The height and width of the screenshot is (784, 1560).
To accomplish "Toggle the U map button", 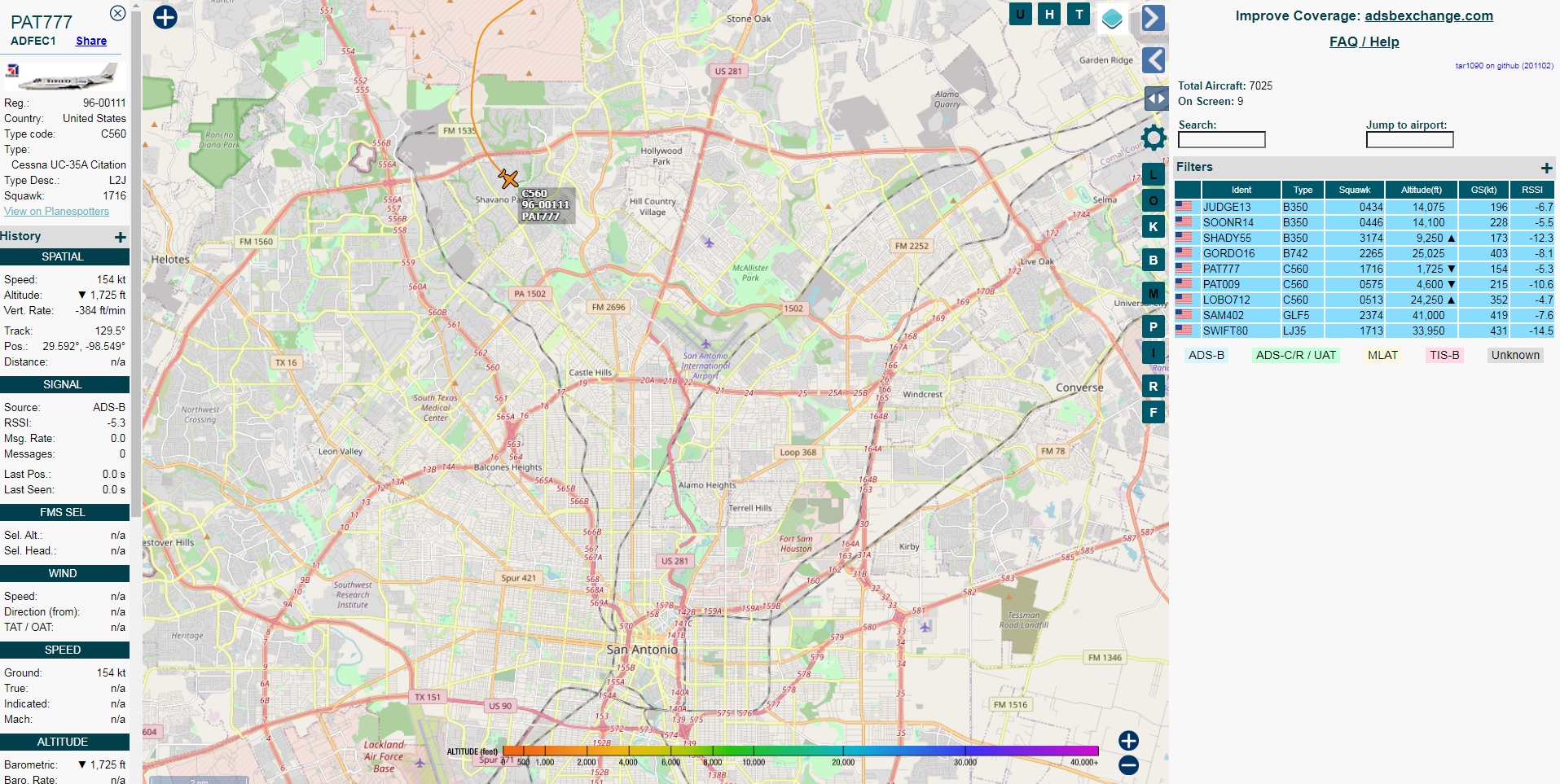I will tap(1020, 14).
